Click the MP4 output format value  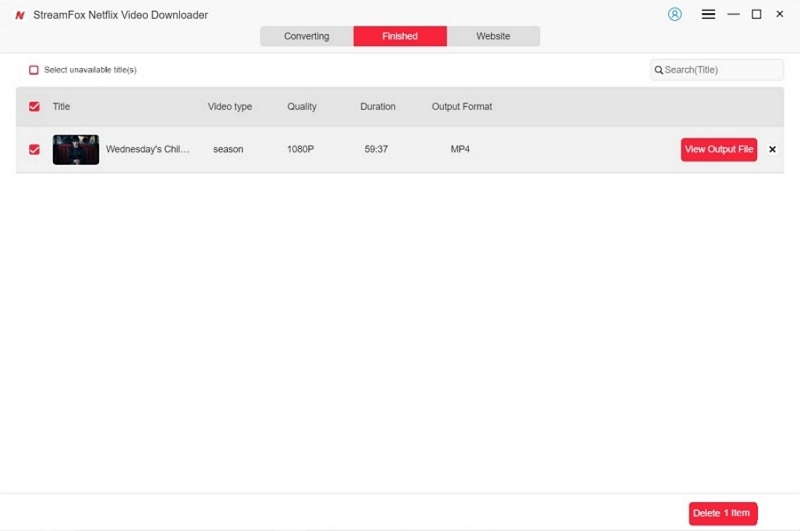click(460, 149)
